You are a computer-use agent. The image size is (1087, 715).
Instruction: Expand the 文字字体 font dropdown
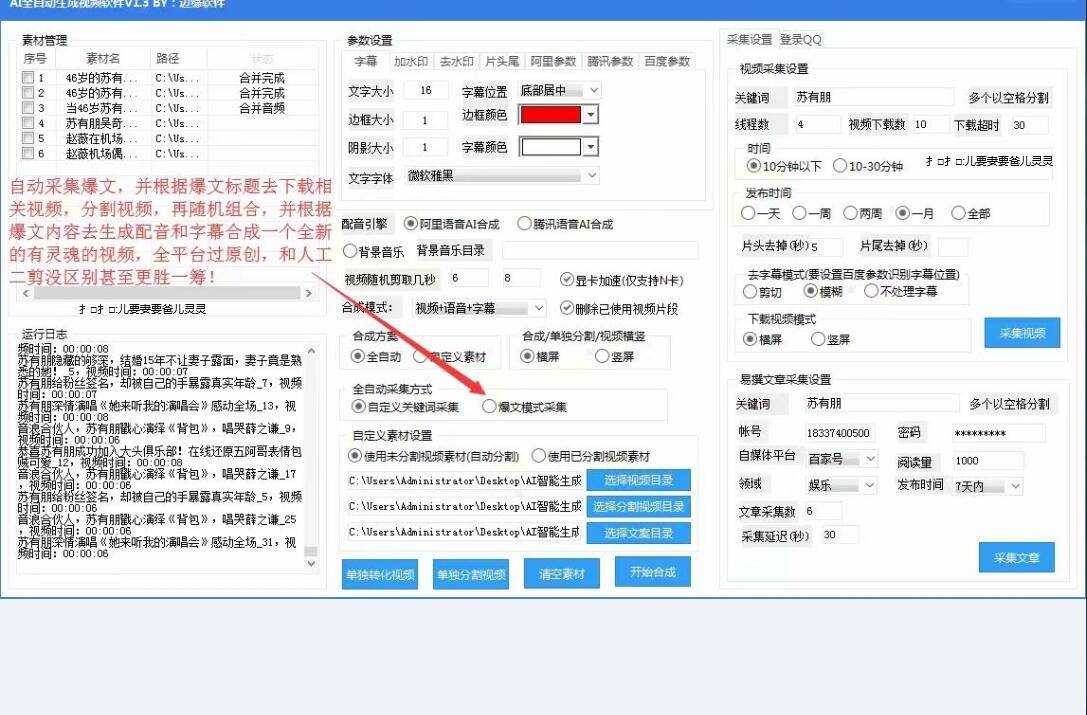(x=501, y=176)
